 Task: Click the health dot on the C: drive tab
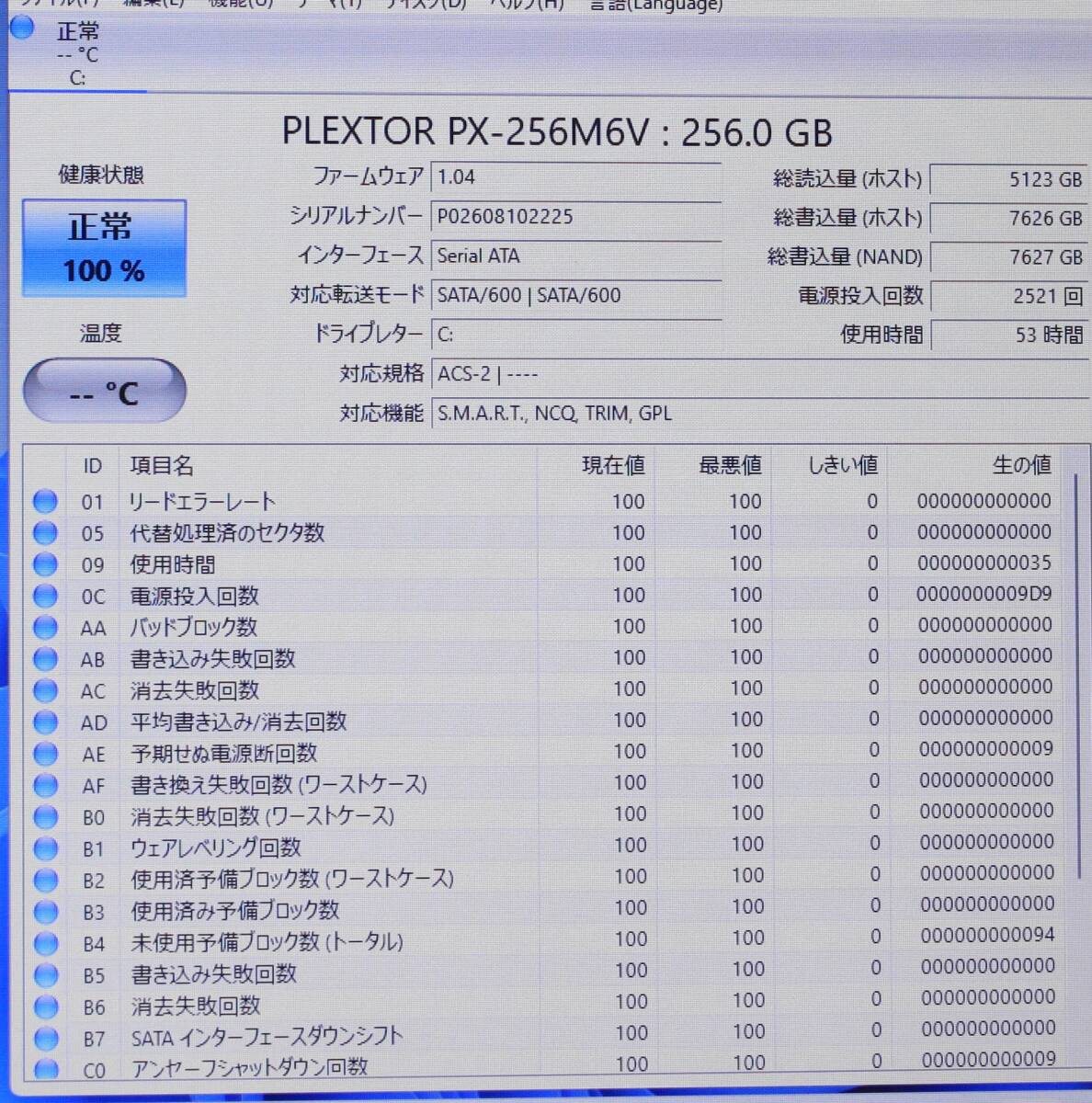coord(21,30)
